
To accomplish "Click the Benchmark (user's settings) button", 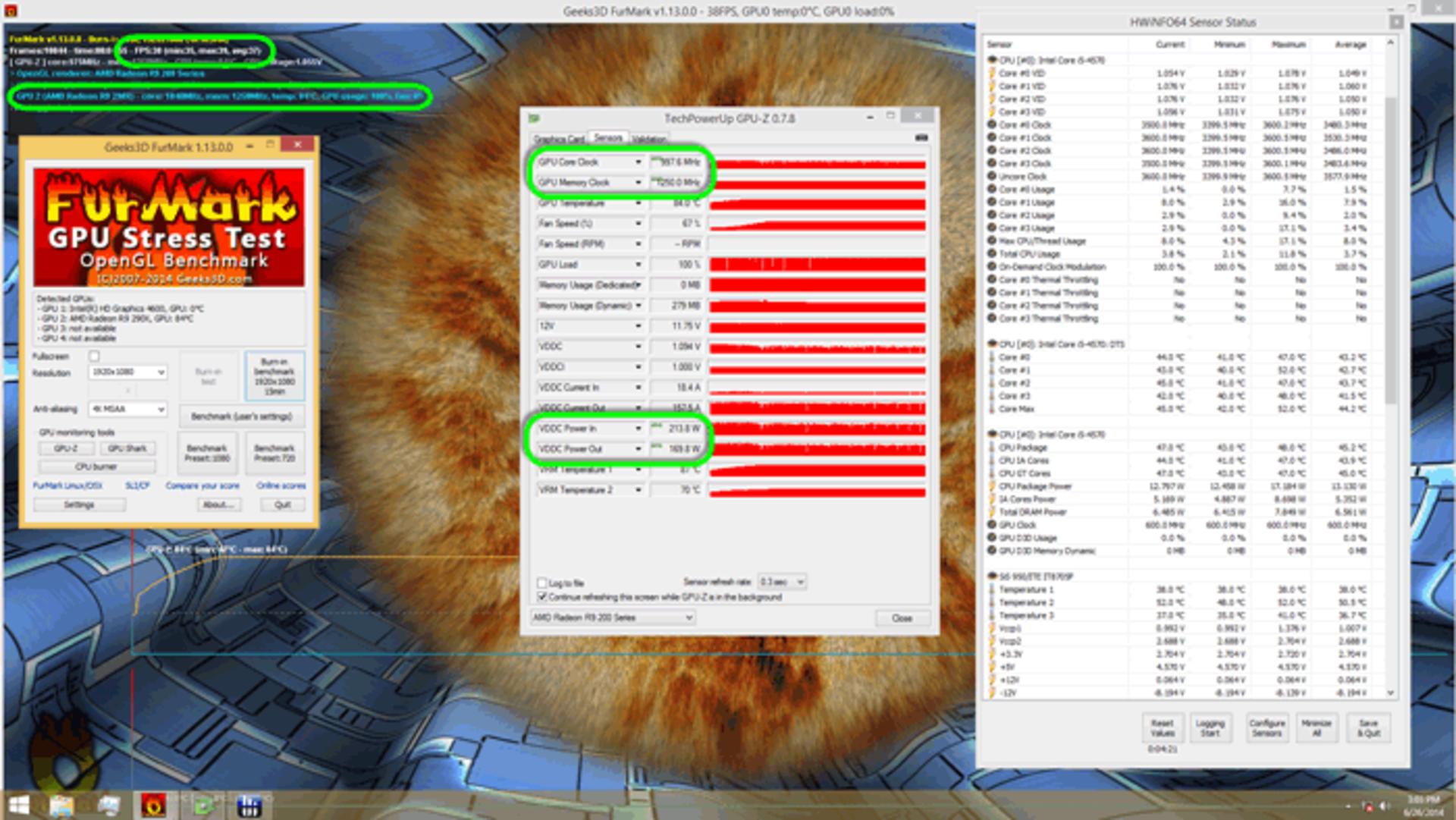I will point(242,416).
